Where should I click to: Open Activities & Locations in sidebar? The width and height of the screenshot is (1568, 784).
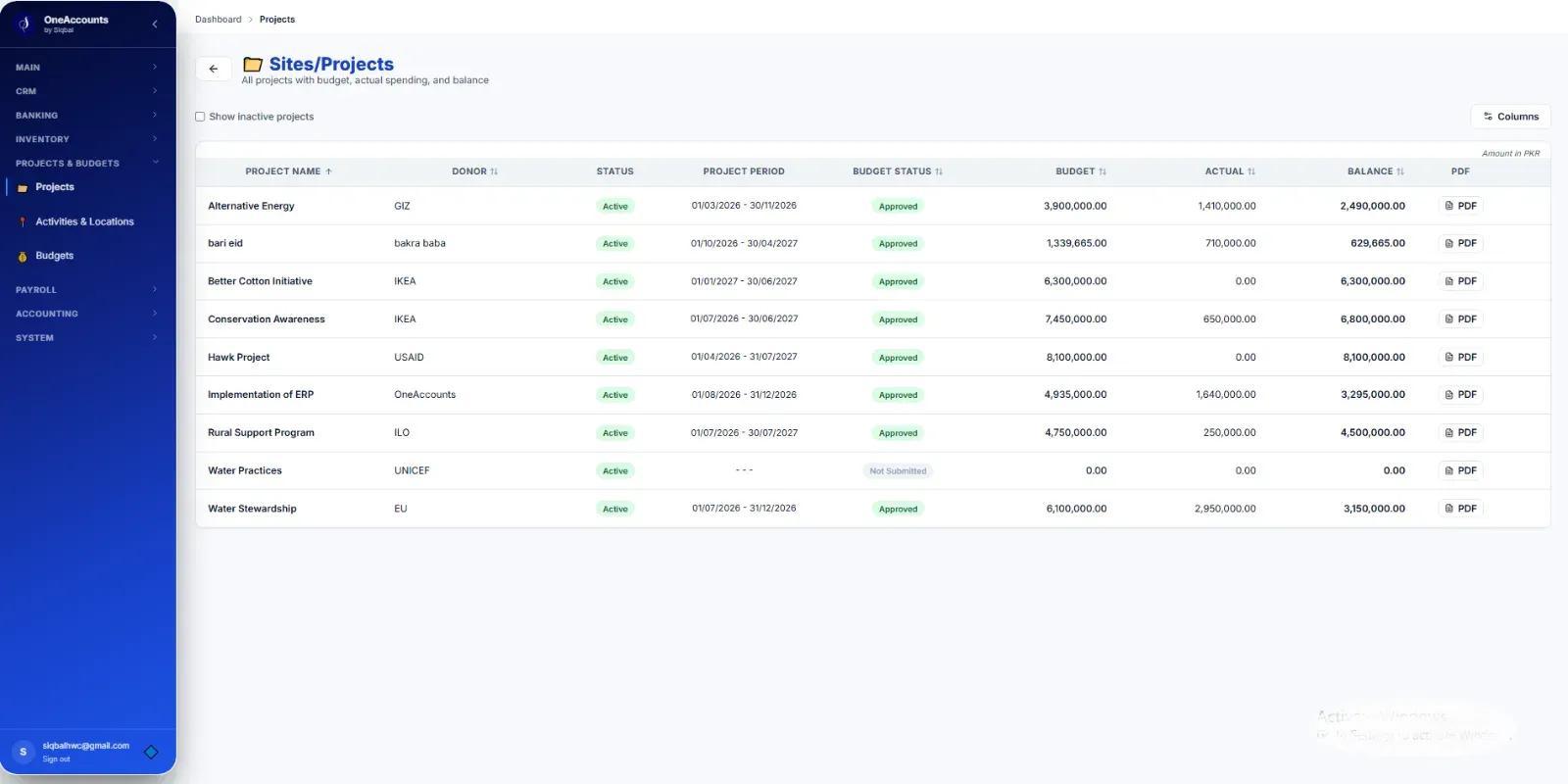(x=84, y=221)
